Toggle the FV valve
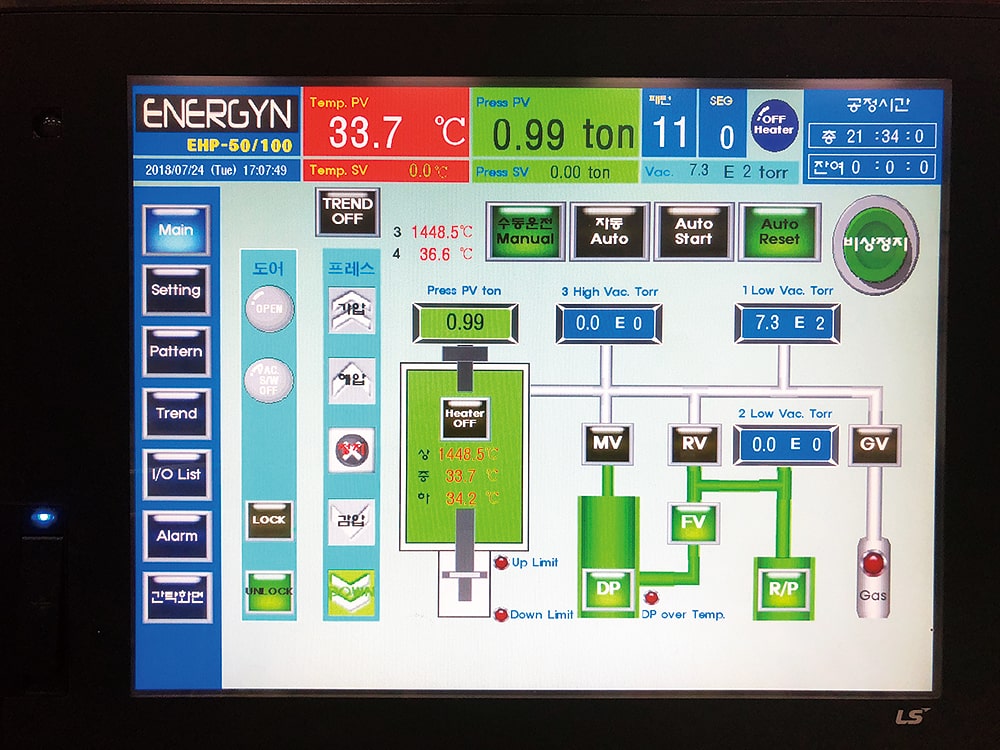Screen dimensions: 1000x750 click(693, 523)
